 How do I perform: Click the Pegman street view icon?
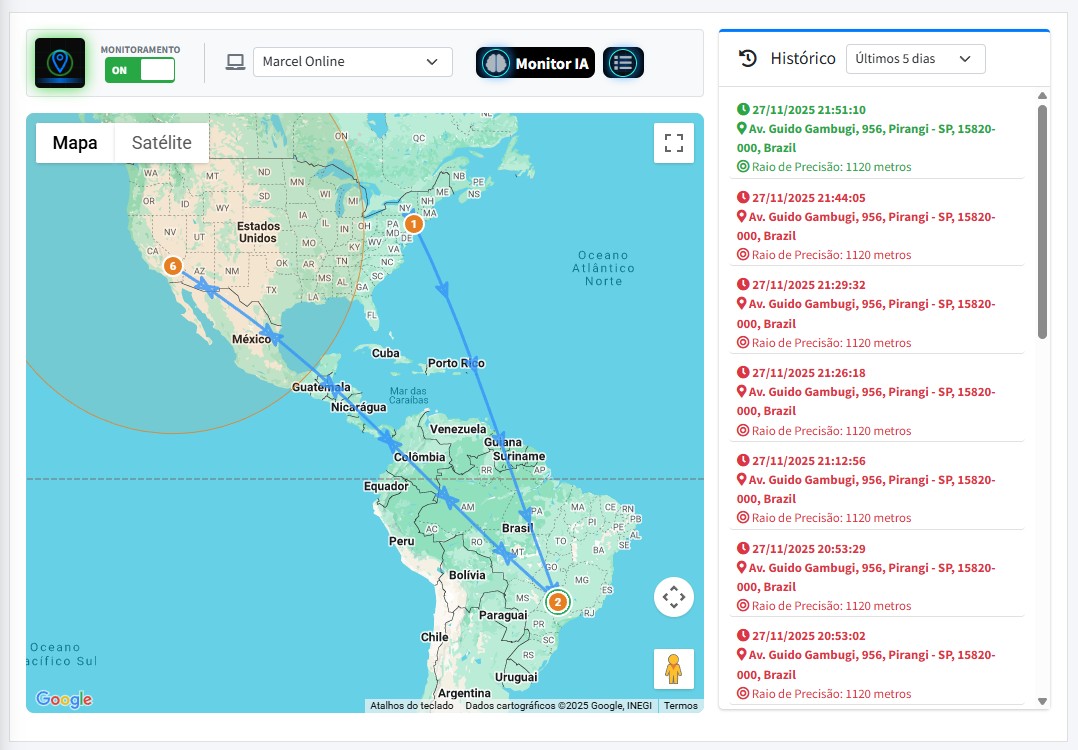(674, 669)
